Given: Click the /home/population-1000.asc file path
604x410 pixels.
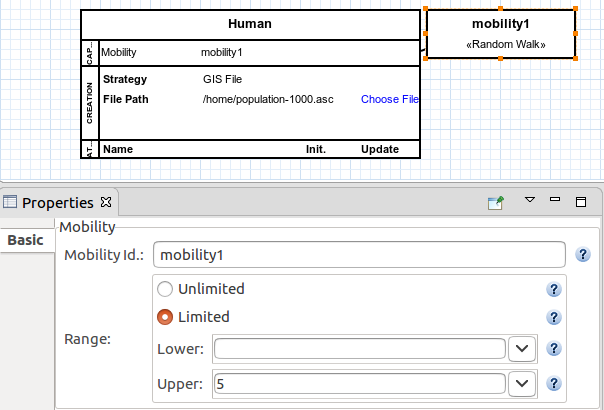Looking at the screenshot, I should click(x=268, y=99).
